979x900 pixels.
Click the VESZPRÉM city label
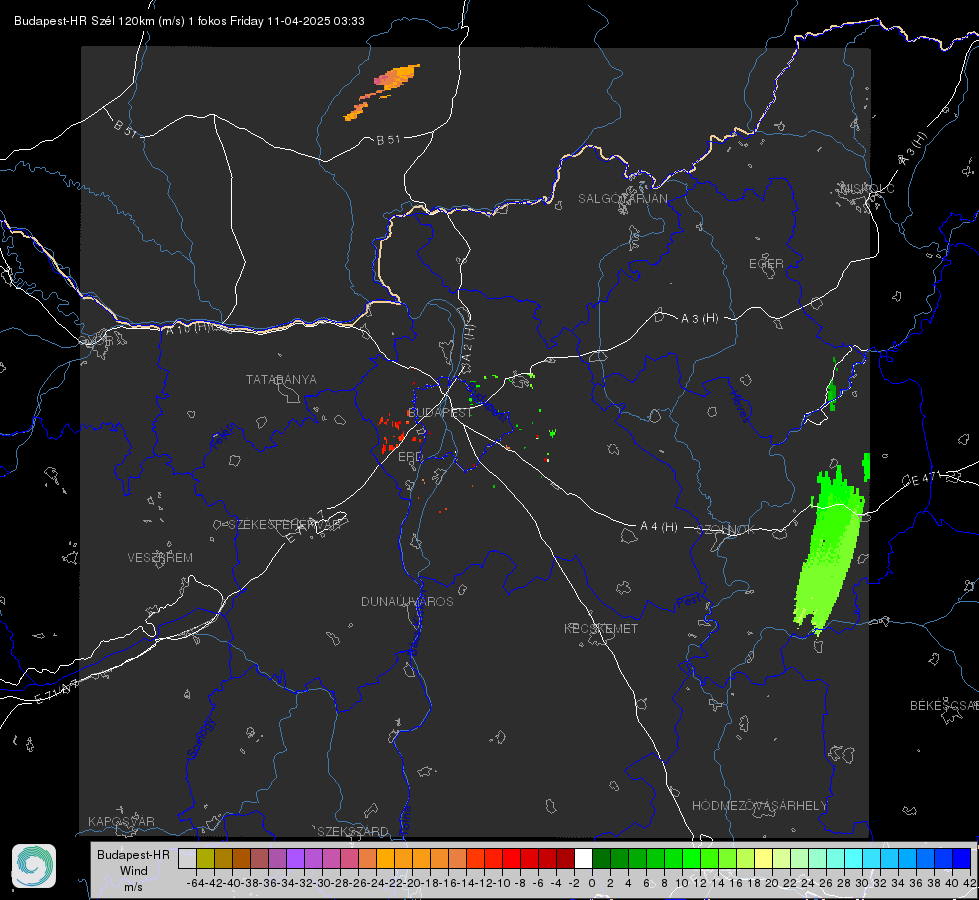point(160,558)
